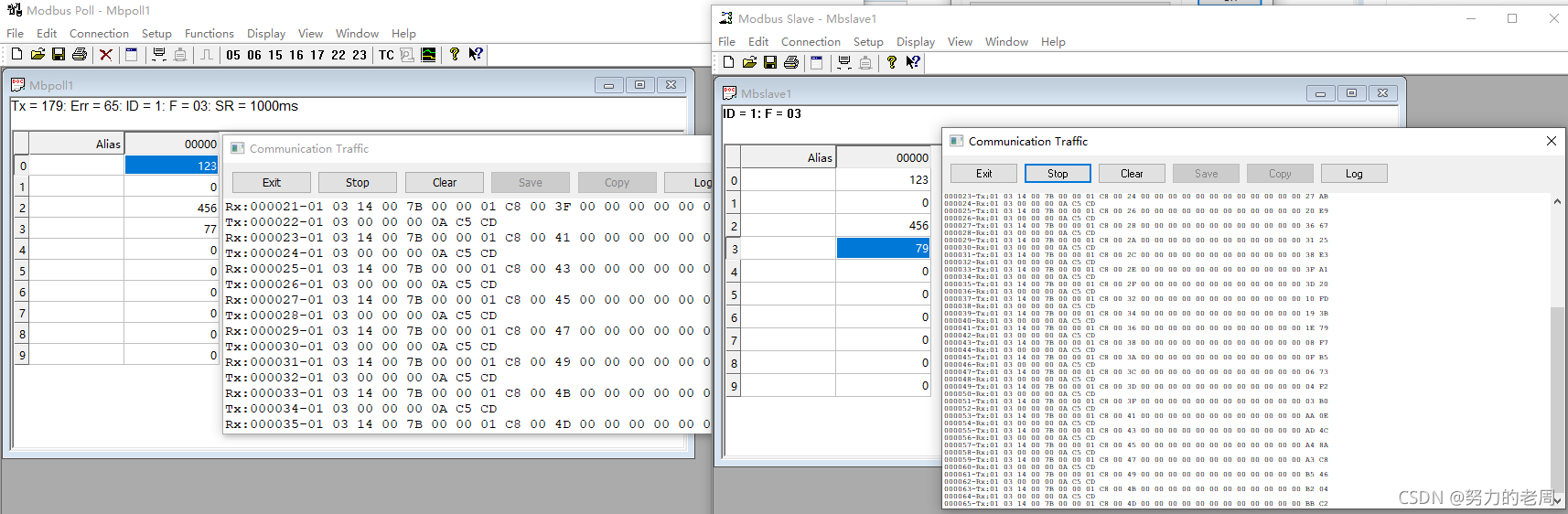
Task: Click Exit in Modbus Slave Communication Traffic
Action: tap(983, 173)
